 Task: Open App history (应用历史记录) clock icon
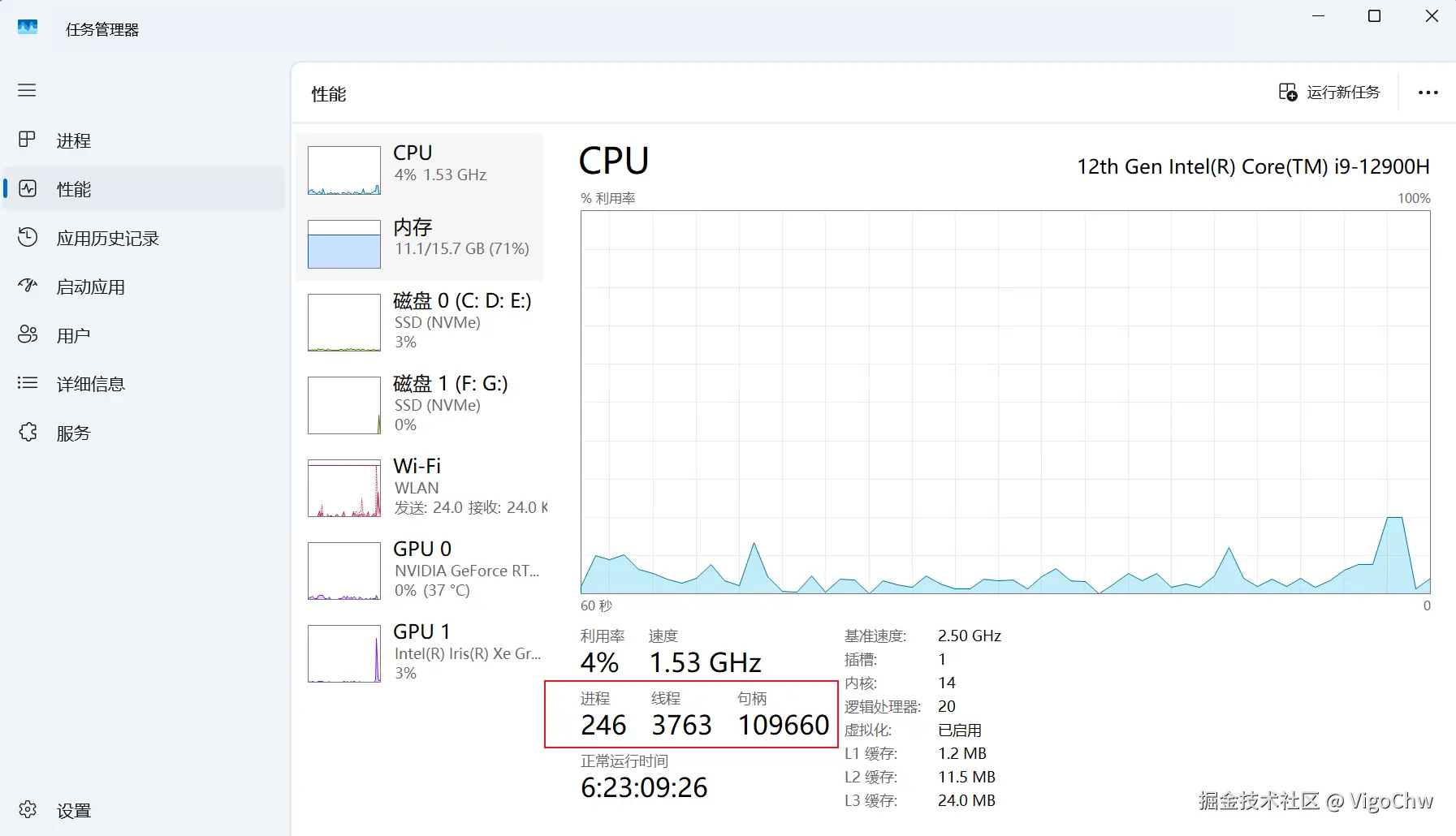coord(28,237)
